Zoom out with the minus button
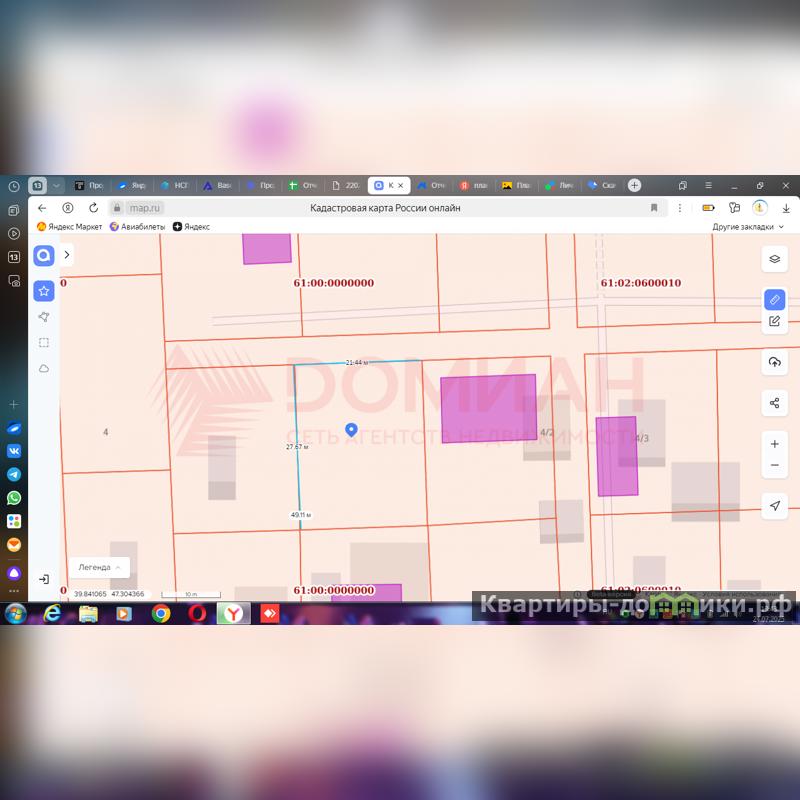The width and height of the screenshot is (800, 800). 774,466
